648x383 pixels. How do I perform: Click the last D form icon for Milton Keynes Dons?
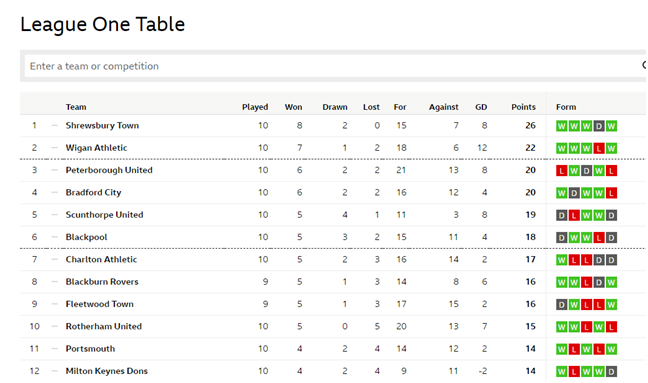[x=612, y=371]
